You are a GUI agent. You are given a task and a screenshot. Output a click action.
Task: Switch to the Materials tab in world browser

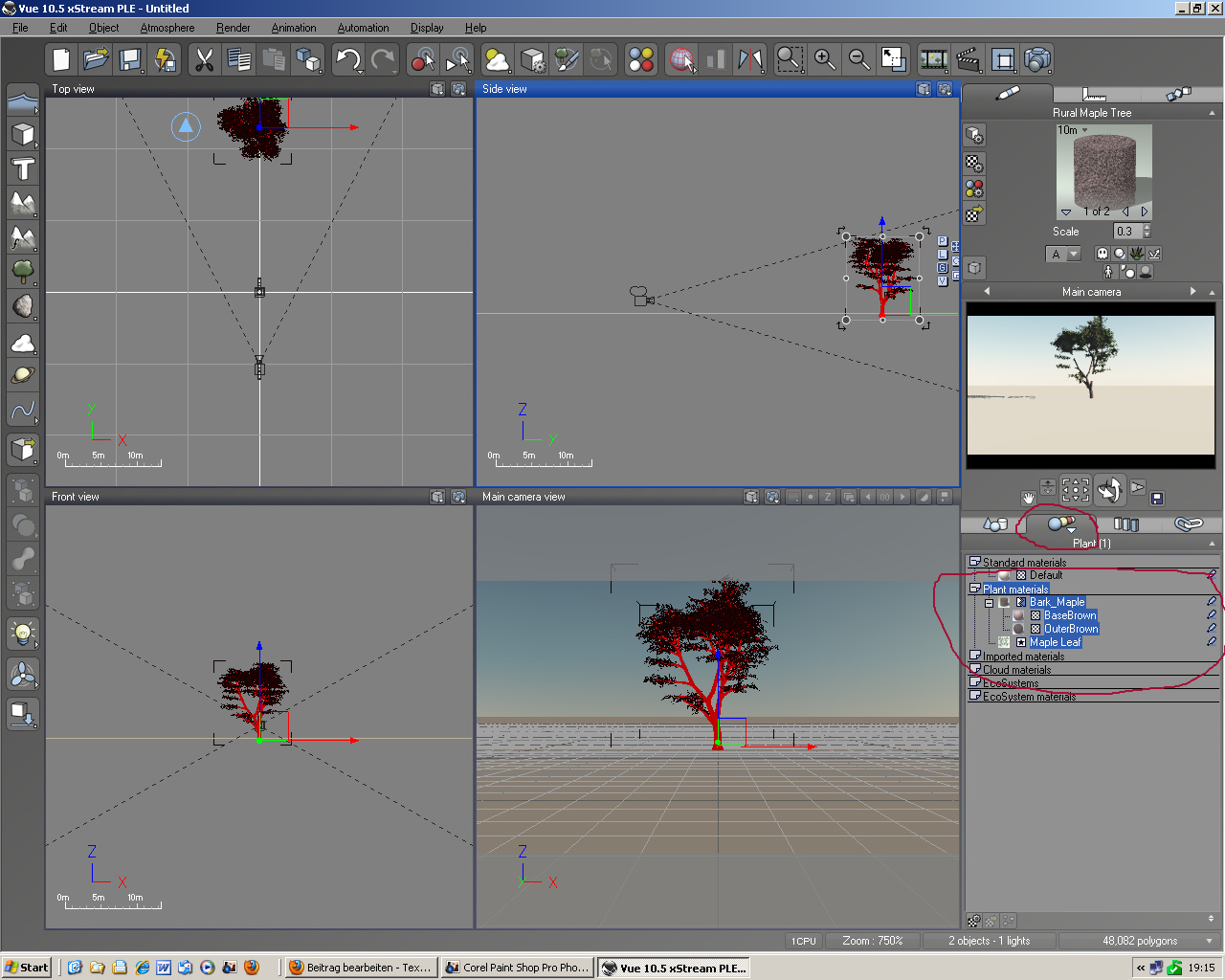pyautogui.click(x=1060, y=523)
